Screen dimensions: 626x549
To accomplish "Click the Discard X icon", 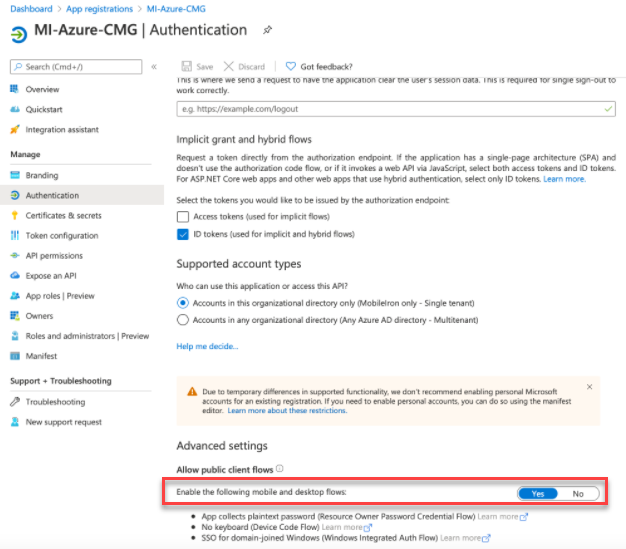I will coord(228,66).
